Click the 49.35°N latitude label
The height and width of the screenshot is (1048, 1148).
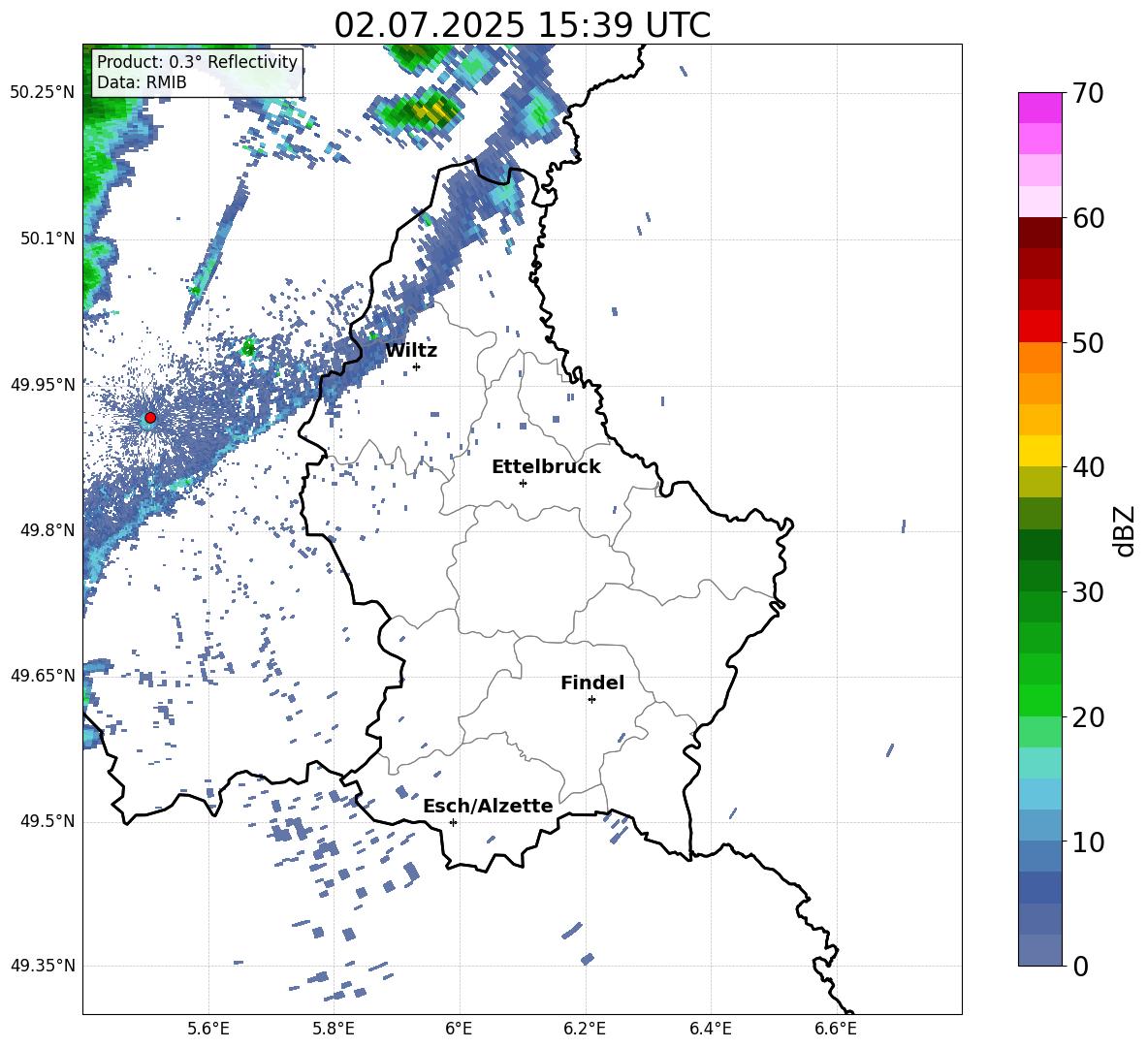tap(43, 966)
